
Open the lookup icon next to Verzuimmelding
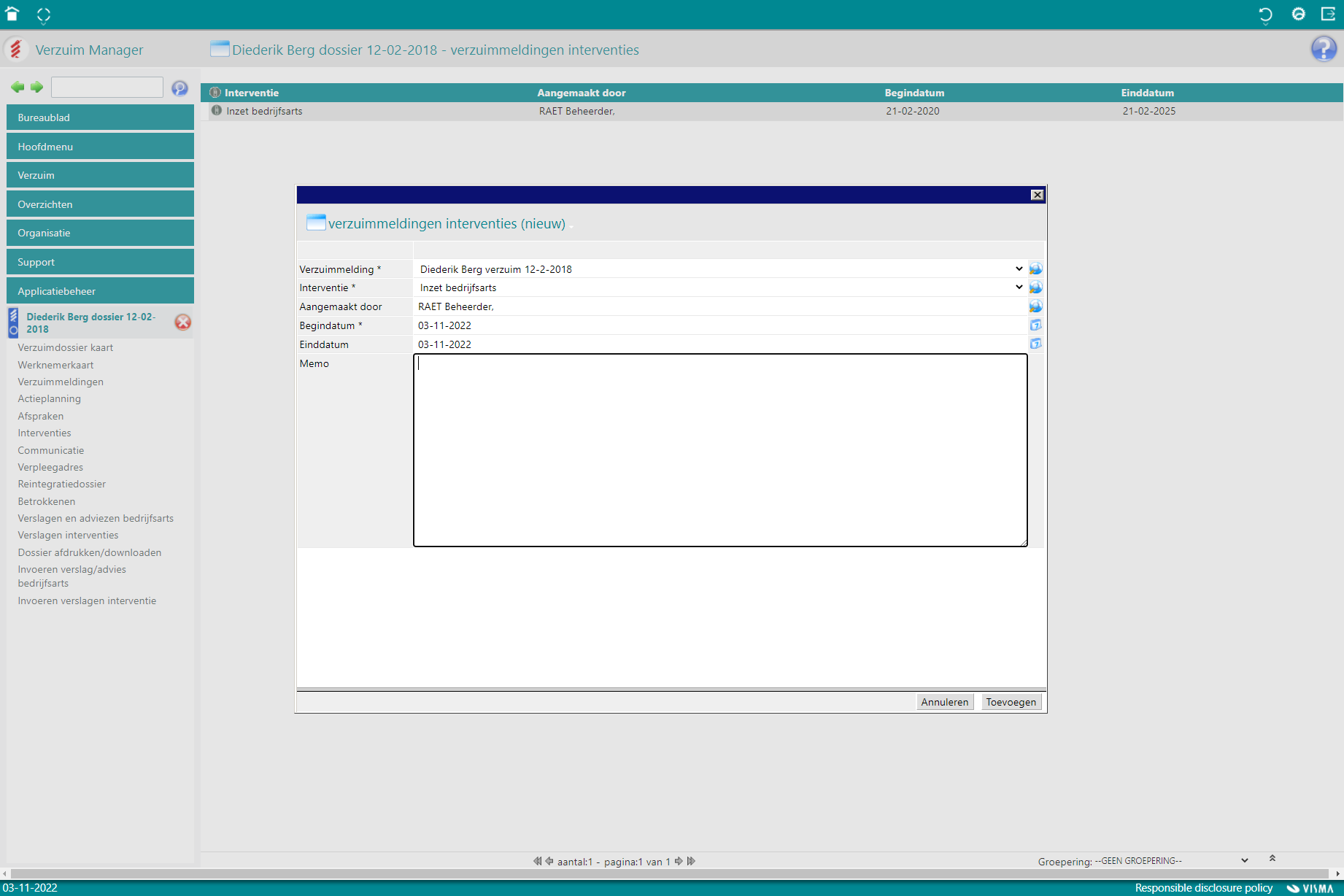click(1036, 269)
